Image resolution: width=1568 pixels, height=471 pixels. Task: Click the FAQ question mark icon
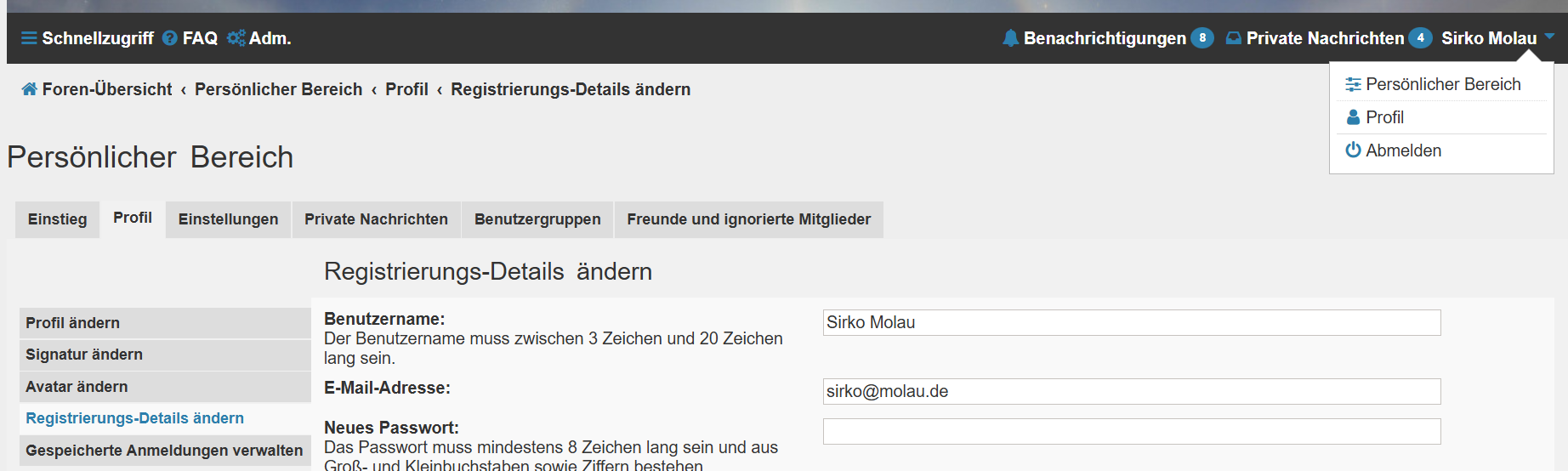tap(170, 38)
